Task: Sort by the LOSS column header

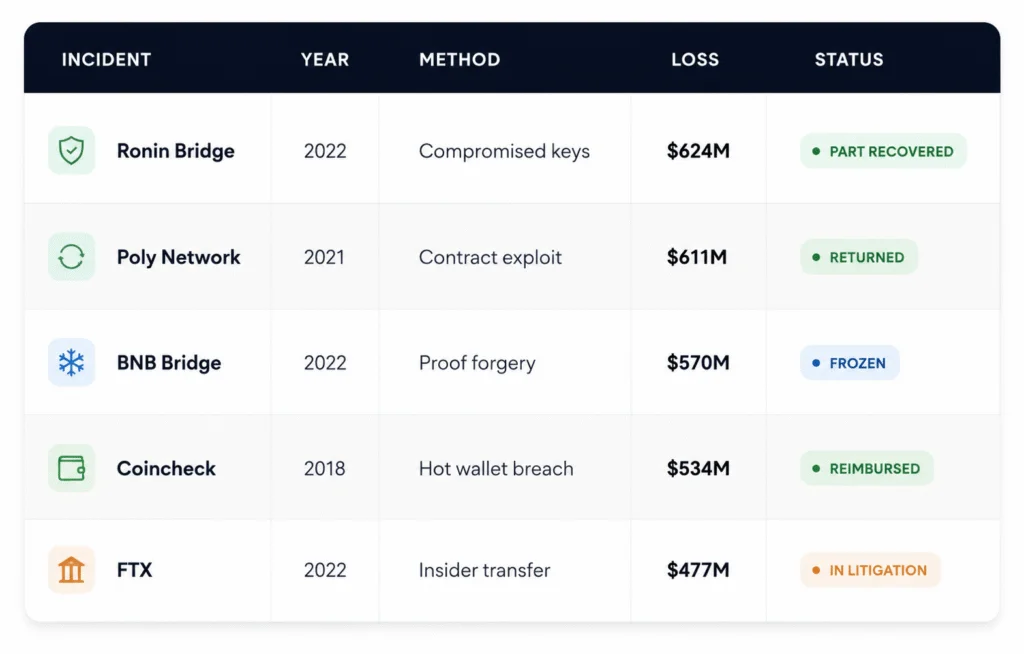Action: (x=695, y=59)
